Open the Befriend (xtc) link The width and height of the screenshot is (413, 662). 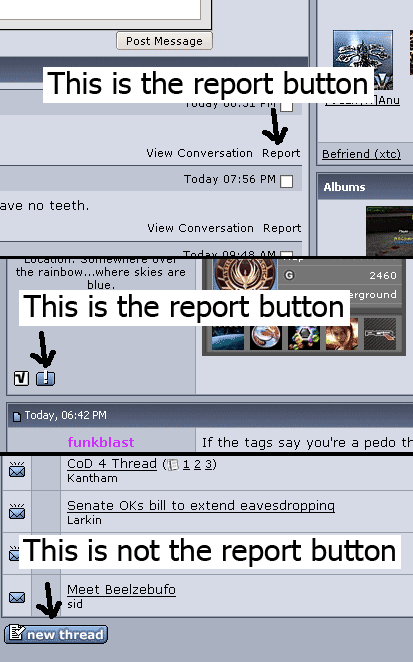pos(361,154)
